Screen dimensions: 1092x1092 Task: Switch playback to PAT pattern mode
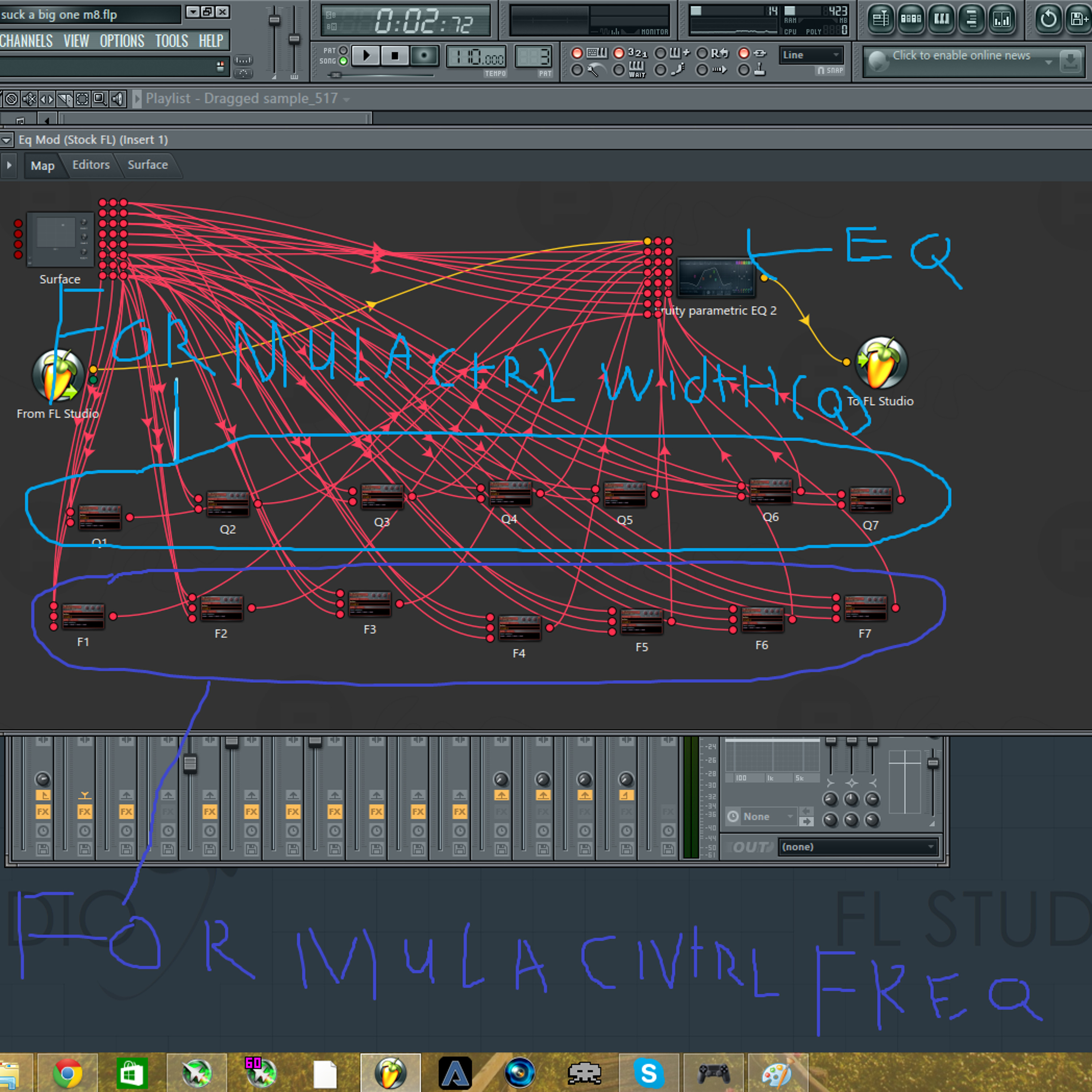coord(343,50)
